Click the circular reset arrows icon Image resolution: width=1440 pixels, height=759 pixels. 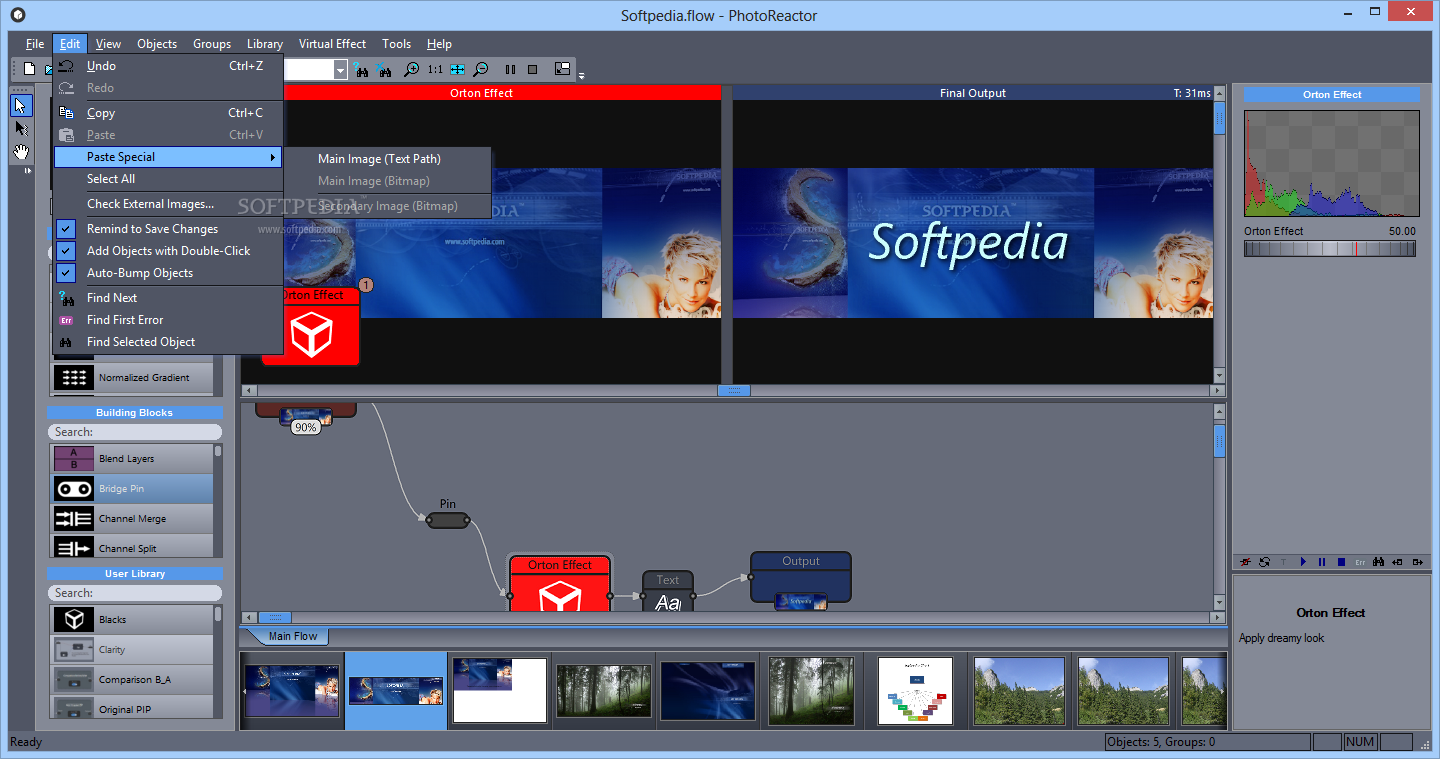click(1265, 562)
